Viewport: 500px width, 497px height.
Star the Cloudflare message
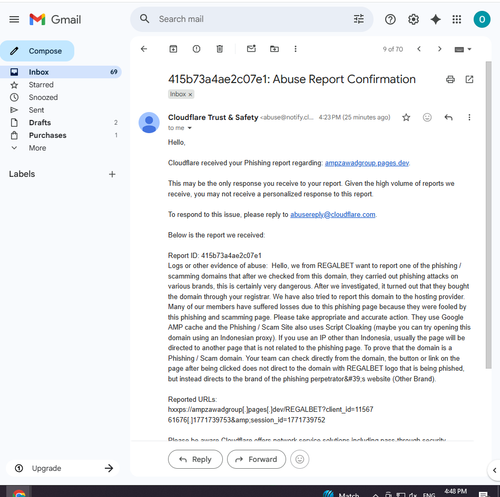pos(406,117)
